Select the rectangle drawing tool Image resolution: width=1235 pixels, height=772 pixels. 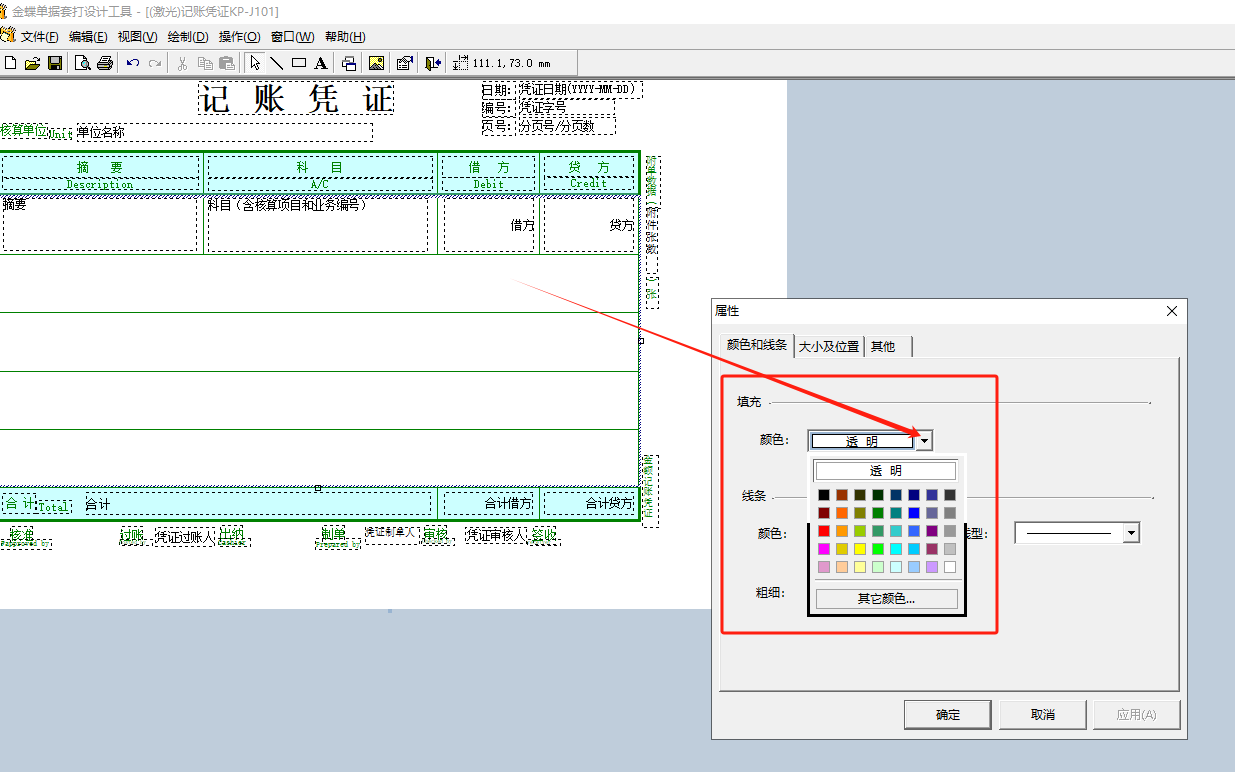298,63
